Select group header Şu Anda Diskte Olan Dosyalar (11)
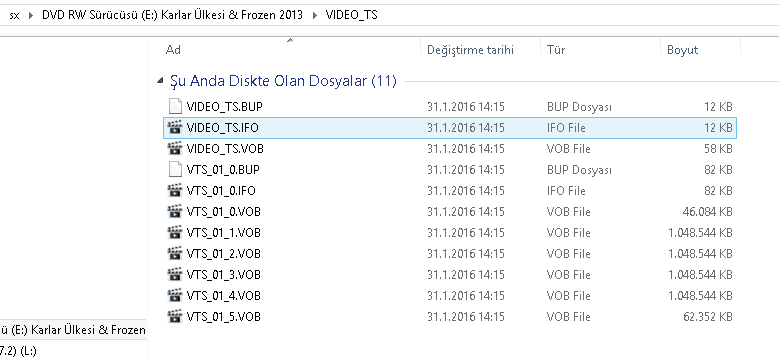Viewport: 779px width, 361px height. pos(283,80)
